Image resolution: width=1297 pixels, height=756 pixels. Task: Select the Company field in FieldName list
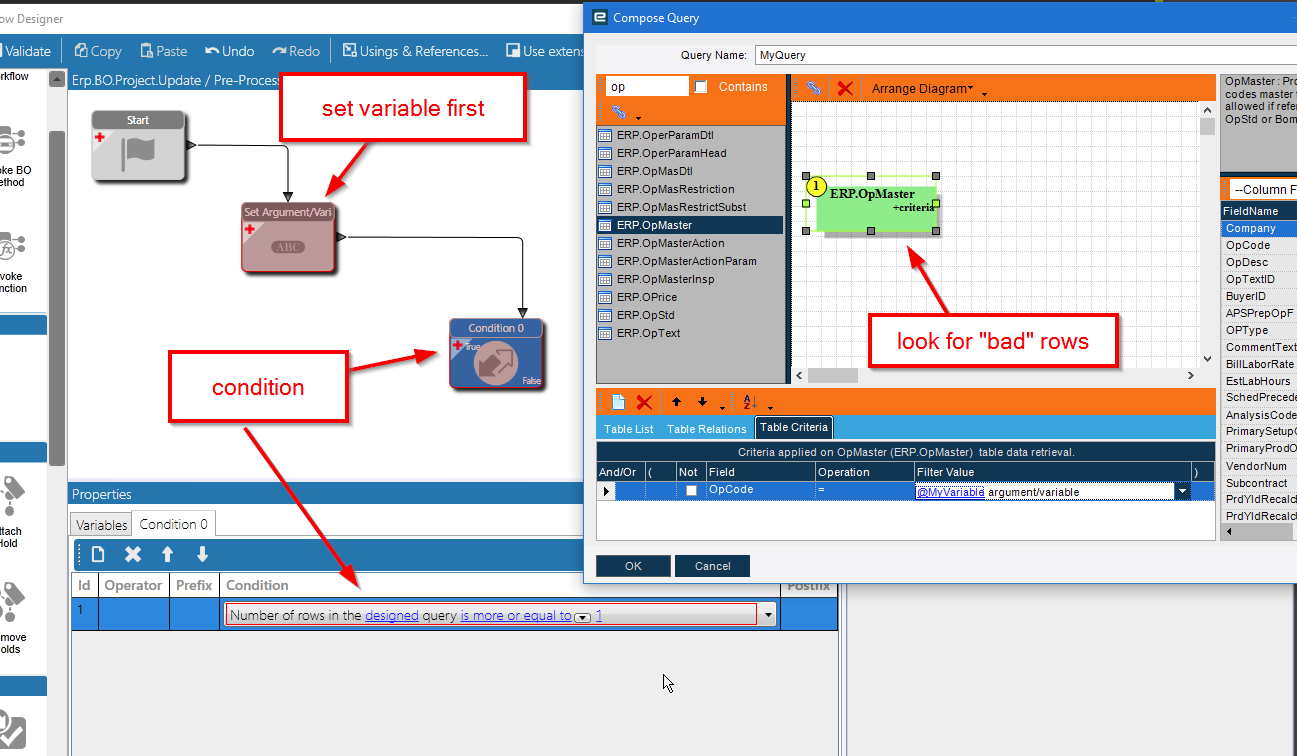tap(1259, 228)
